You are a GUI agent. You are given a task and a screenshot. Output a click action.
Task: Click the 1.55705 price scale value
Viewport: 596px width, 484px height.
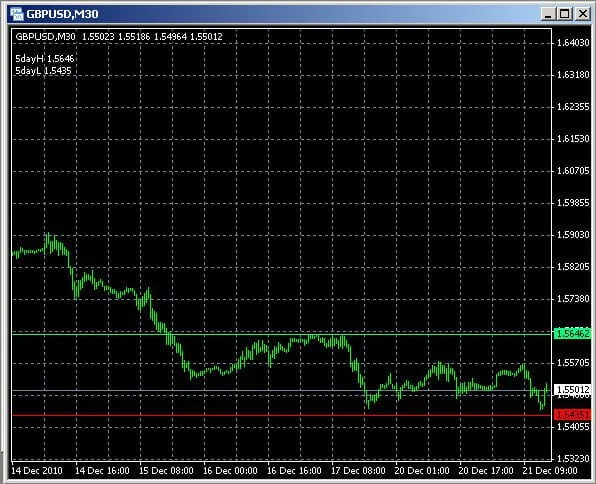573,363
